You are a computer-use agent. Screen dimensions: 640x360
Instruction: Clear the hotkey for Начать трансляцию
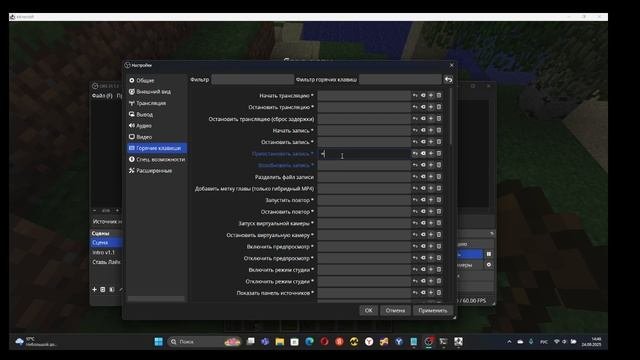tap(423, 95)
